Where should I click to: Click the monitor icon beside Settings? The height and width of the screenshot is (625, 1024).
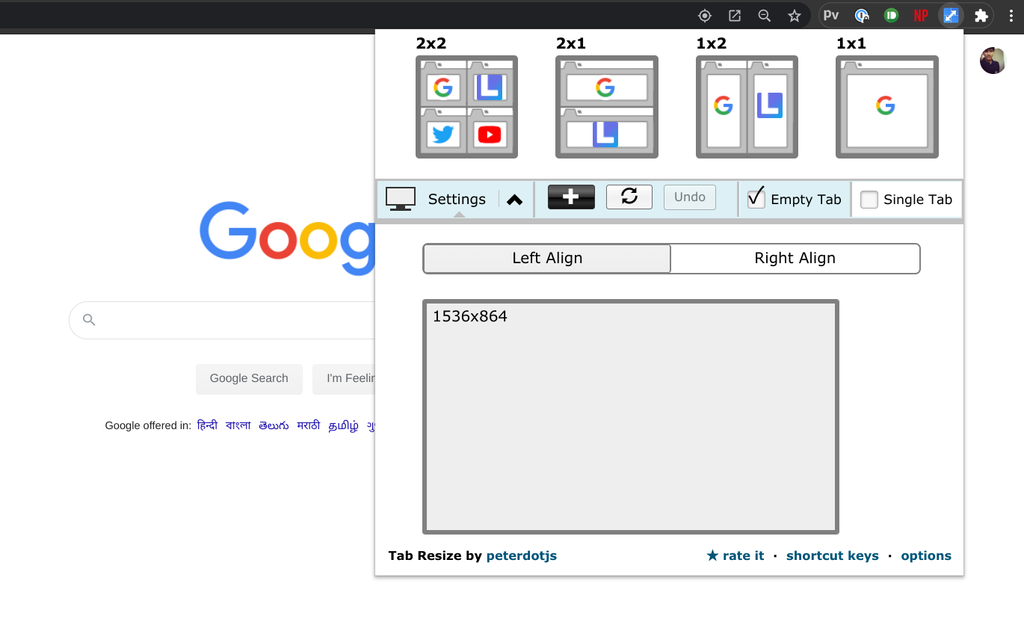(400, 197)
